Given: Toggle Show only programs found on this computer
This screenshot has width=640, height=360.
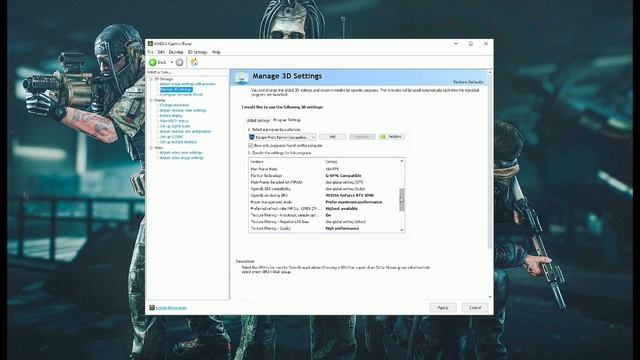Looking at the screenshot, I should click(250, 145).
